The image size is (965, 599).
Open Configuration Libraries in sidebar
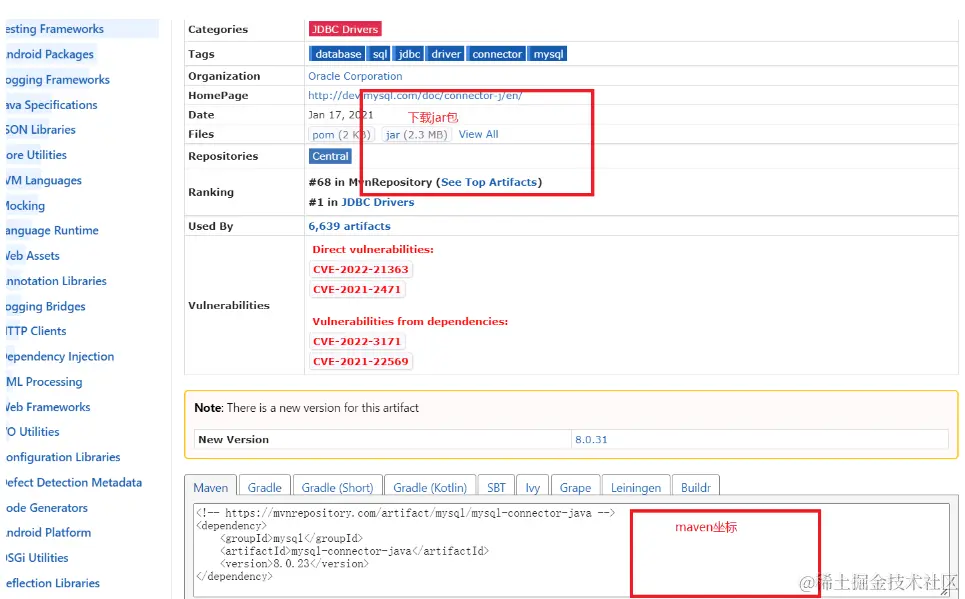point(62,457)
